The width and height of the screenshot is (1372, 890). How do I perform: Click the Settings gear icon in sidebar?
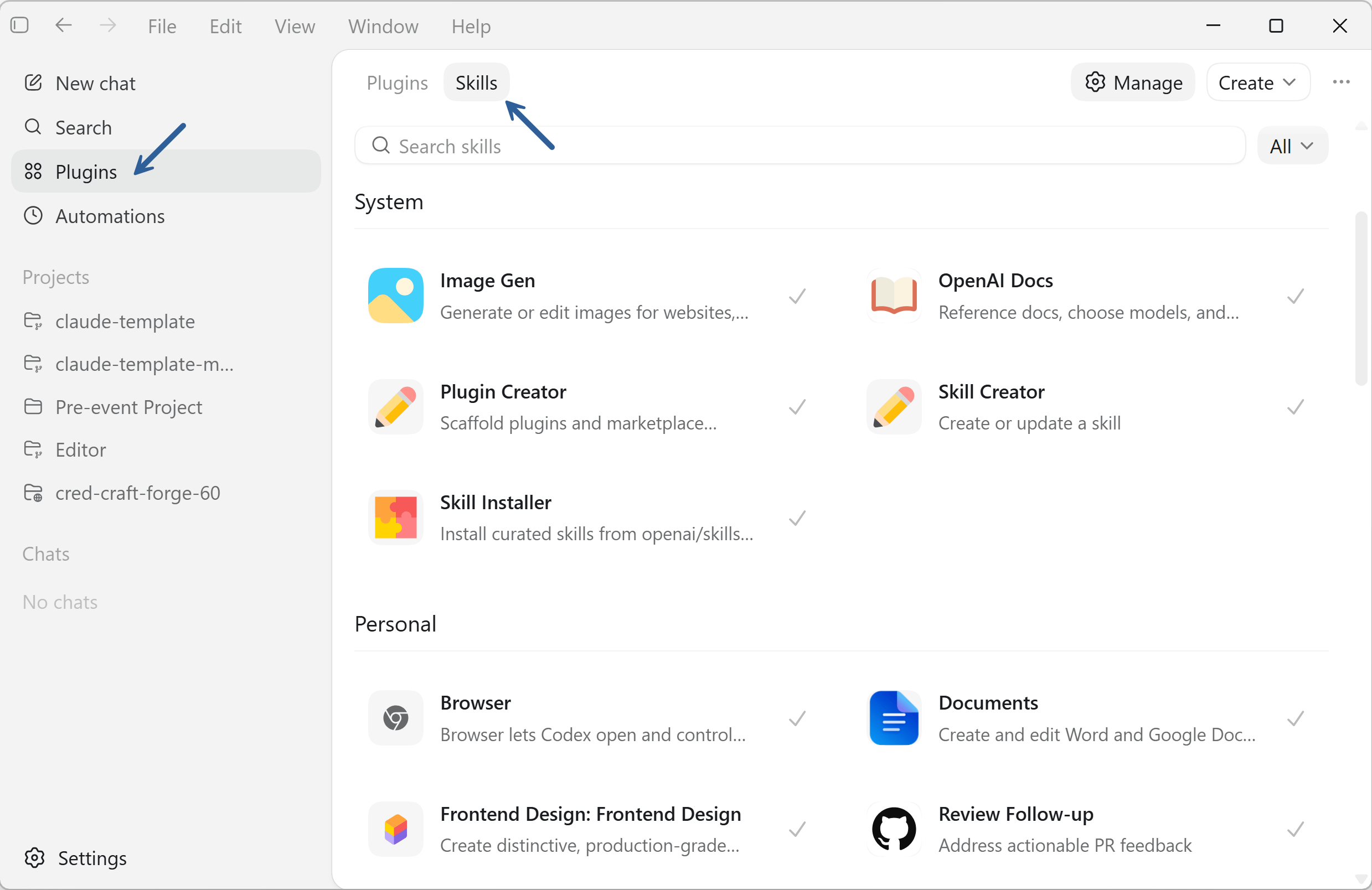click(34, 858)
